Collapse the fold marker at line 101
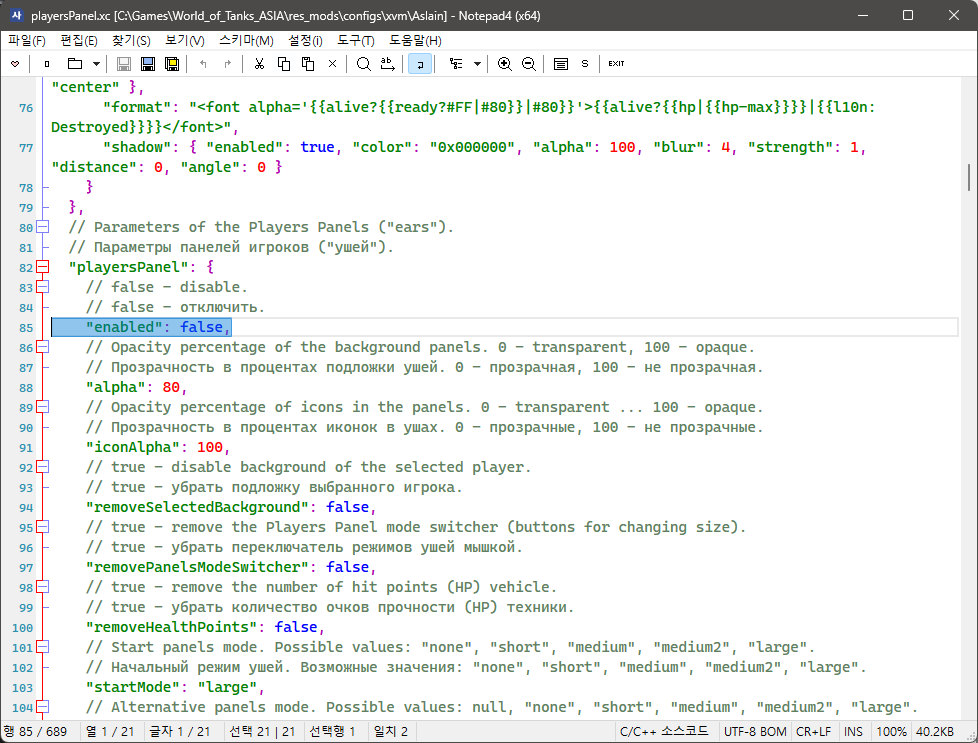 42,647
